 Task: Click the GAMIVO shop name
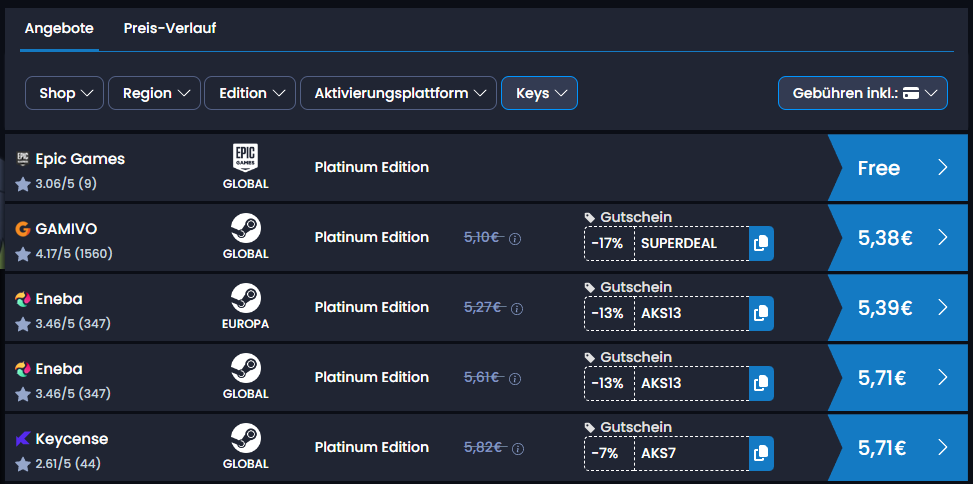pyautogui.click(x=66, y=230)
